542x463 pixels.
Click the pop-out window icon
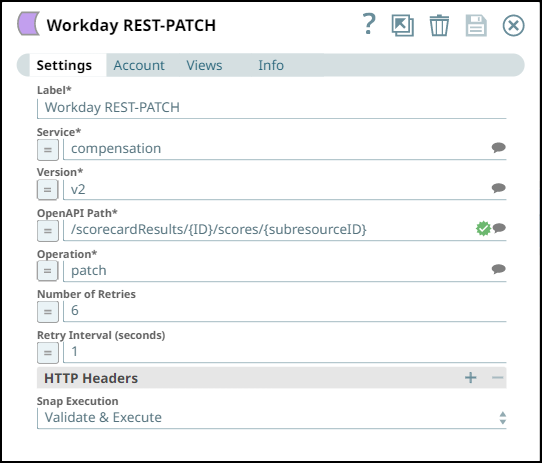click(403, 25)
